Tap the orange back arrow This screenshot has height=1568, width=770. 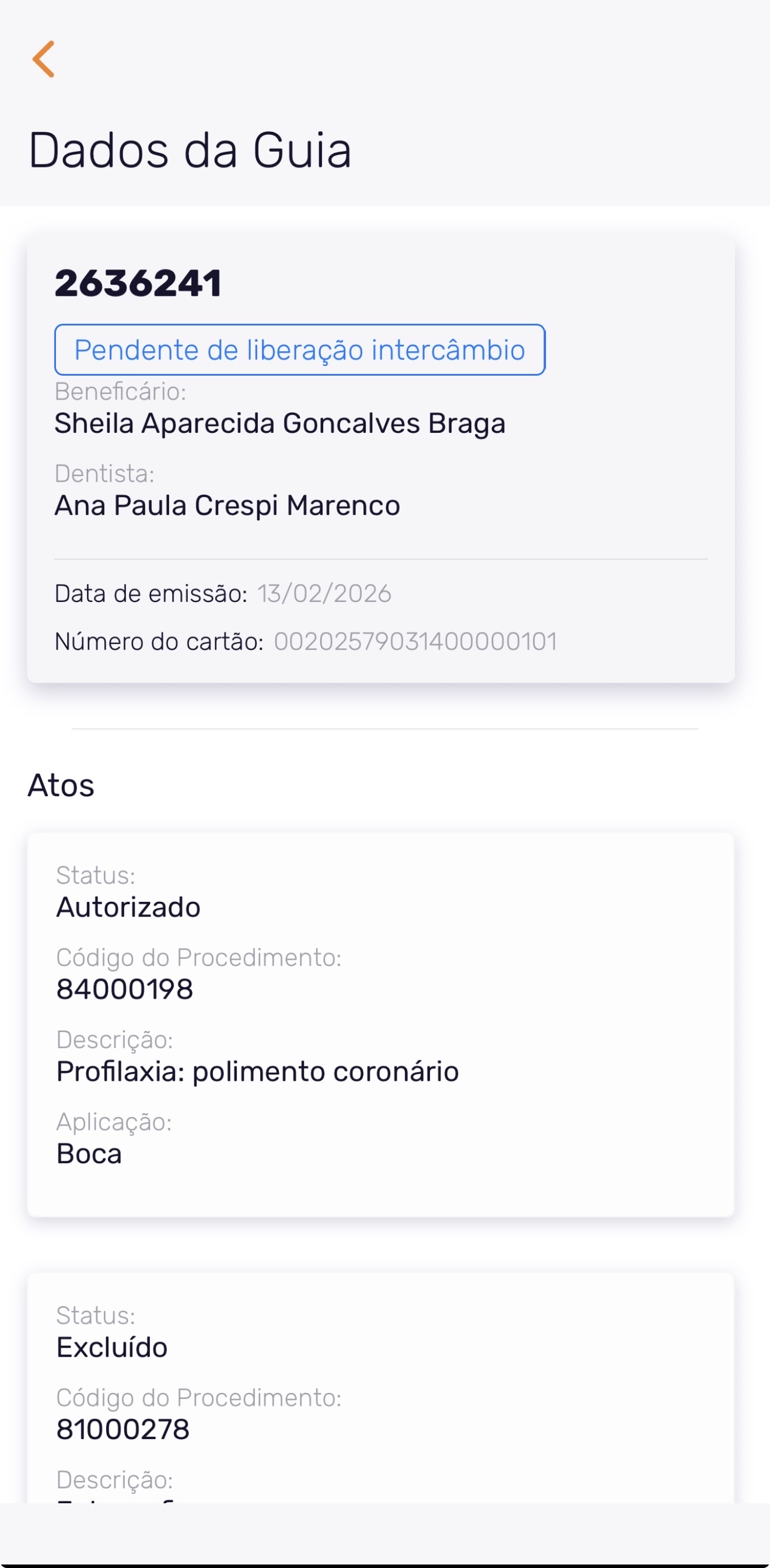[44, 59]
